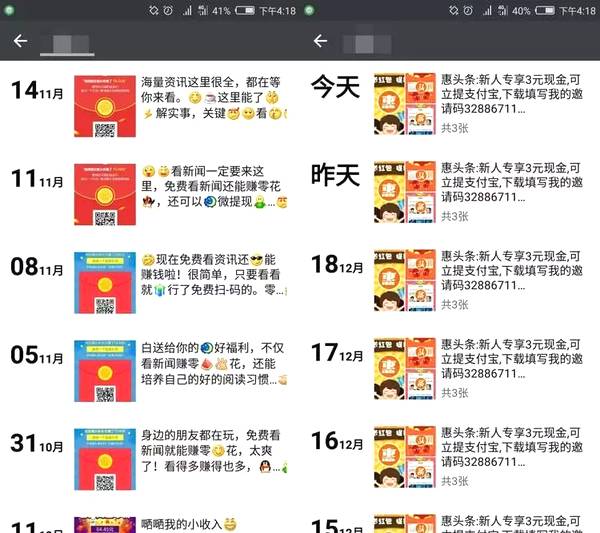The image size is (600, 533).
Task: Open today's 惠头条 photo collage
Action: (405, 104)
